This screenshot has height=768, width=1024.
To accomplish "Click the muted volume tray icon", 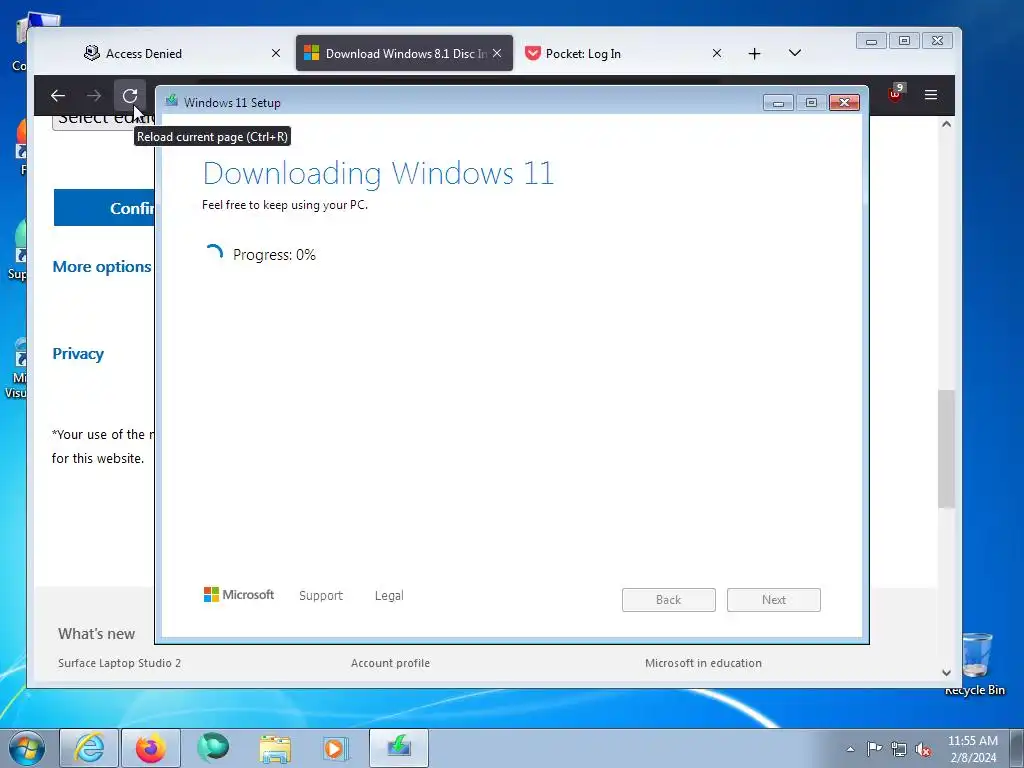I will (923, 749).
